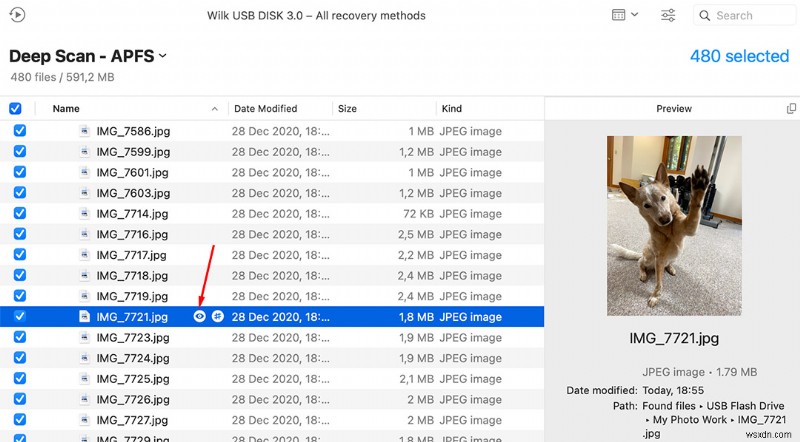The height and width of the screenshot is (442, 800).
Task: Click the 72 KB size cell
Action: 418,214
